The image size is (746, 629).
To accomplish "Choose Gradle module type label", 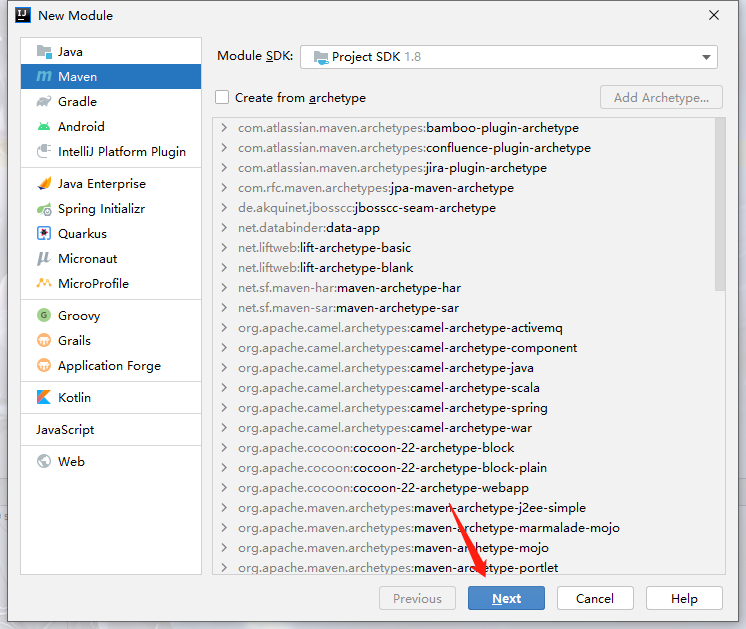I will (x=78, y=101).
